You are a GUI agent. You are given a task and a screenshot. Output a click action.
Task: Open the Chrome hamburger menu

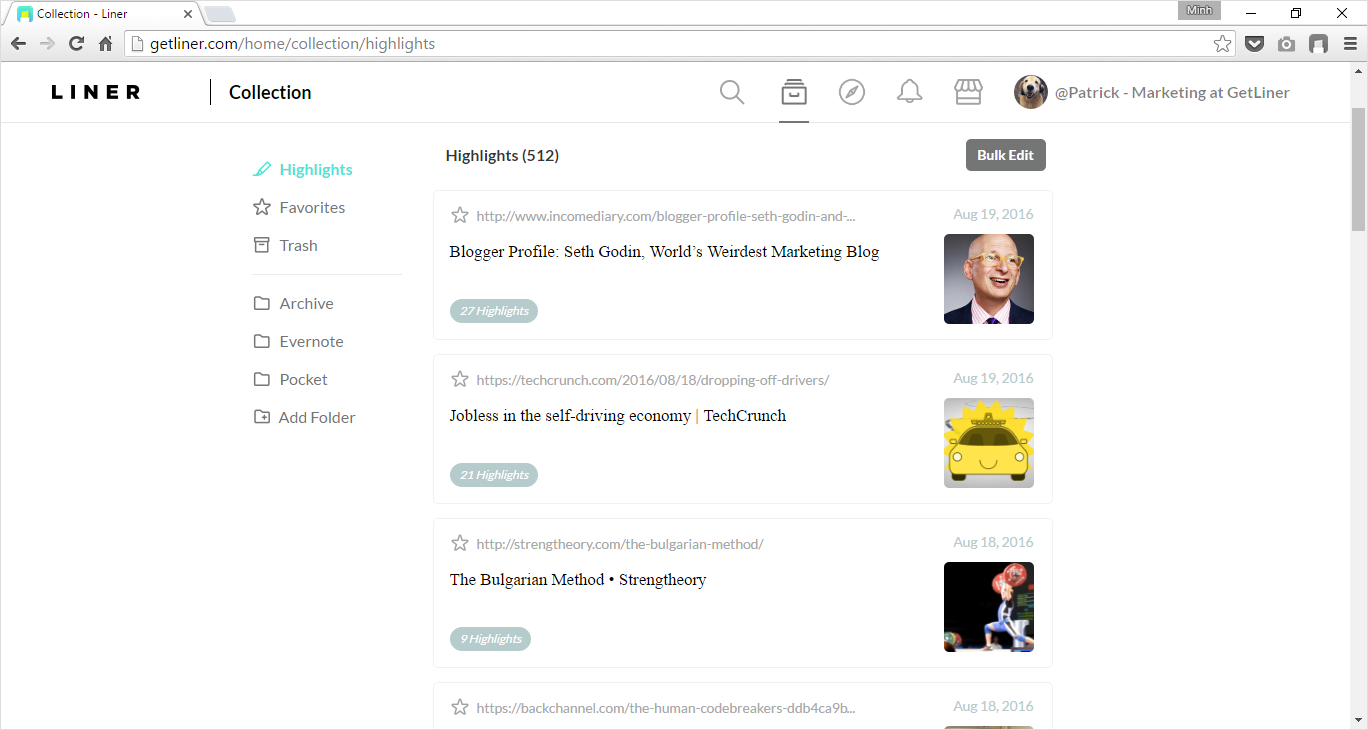click(1350, 43)
